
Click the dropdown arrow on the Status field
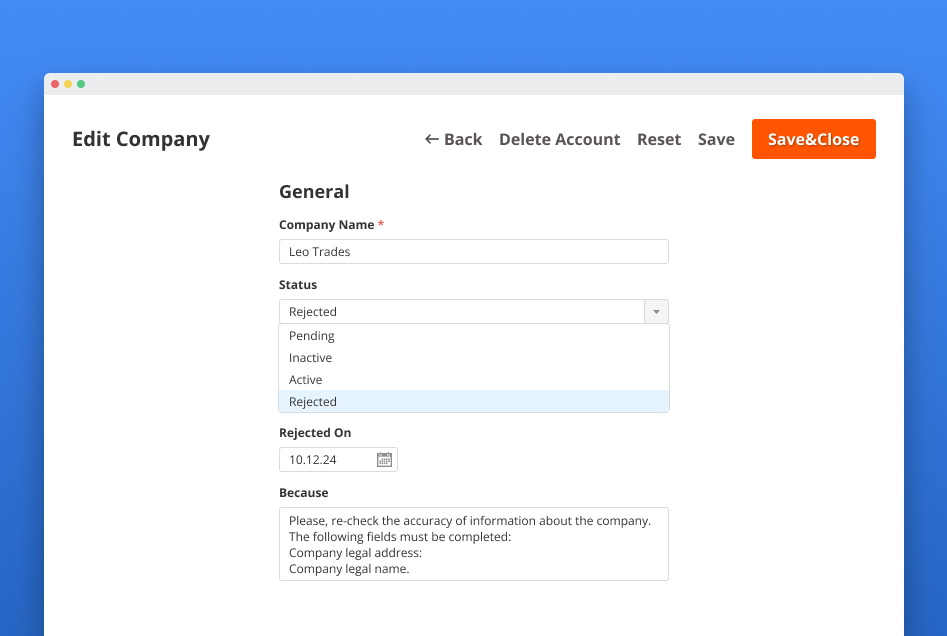tap(656, 311)
